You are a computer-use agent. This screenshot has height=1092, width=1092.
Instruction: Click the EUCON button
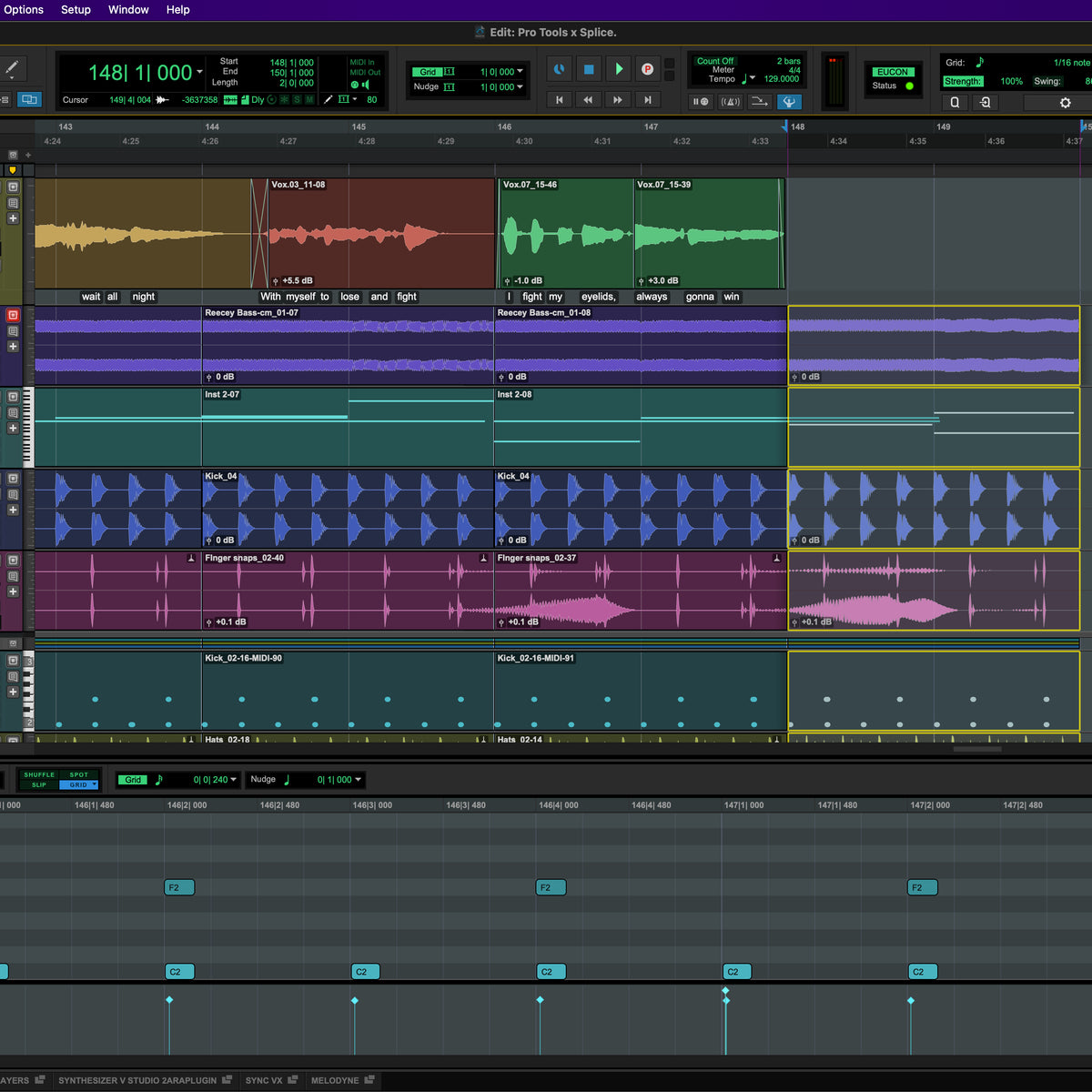click(x=893, y=72)
